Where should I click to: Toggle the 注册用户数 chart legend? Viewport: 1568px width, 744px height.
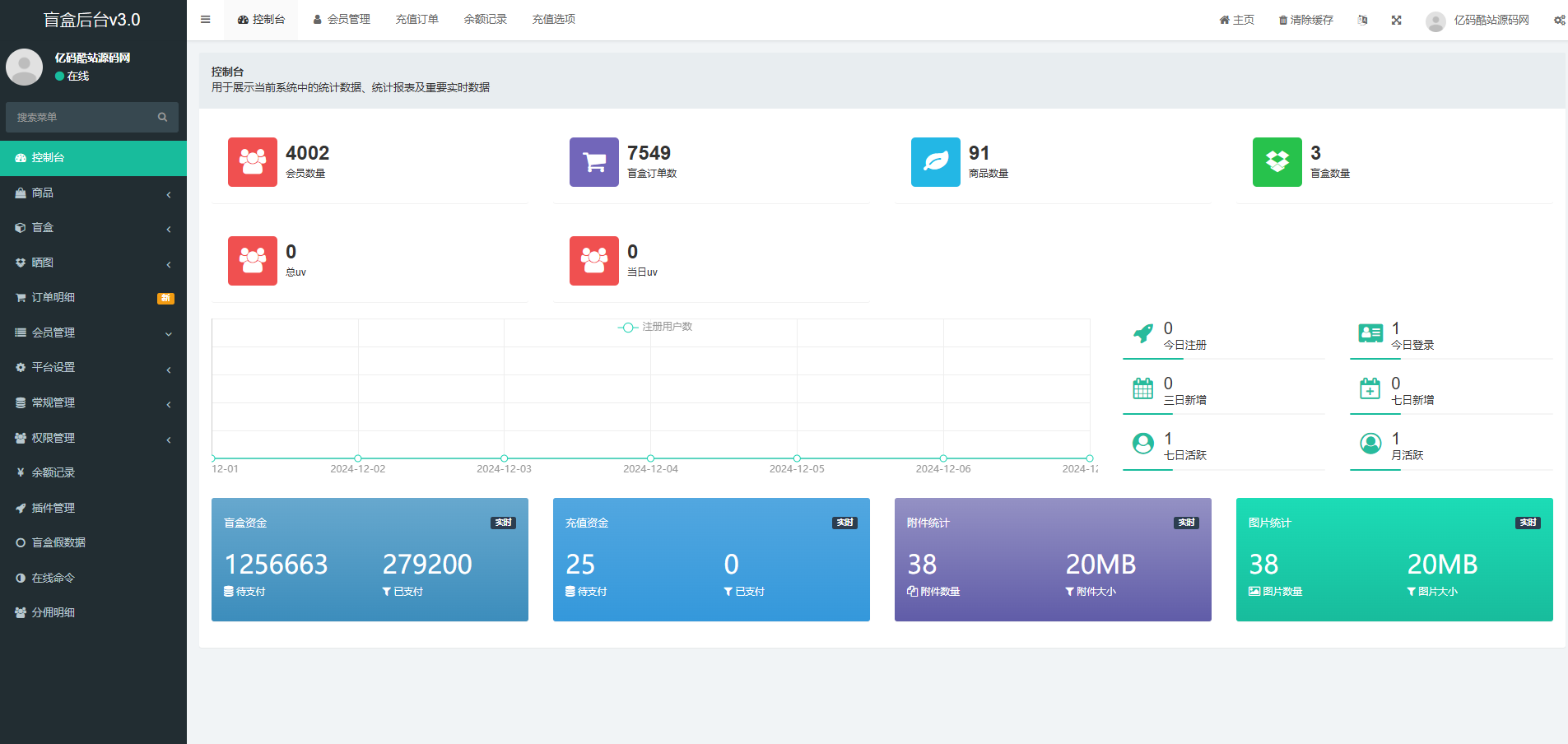click(655, 327)
